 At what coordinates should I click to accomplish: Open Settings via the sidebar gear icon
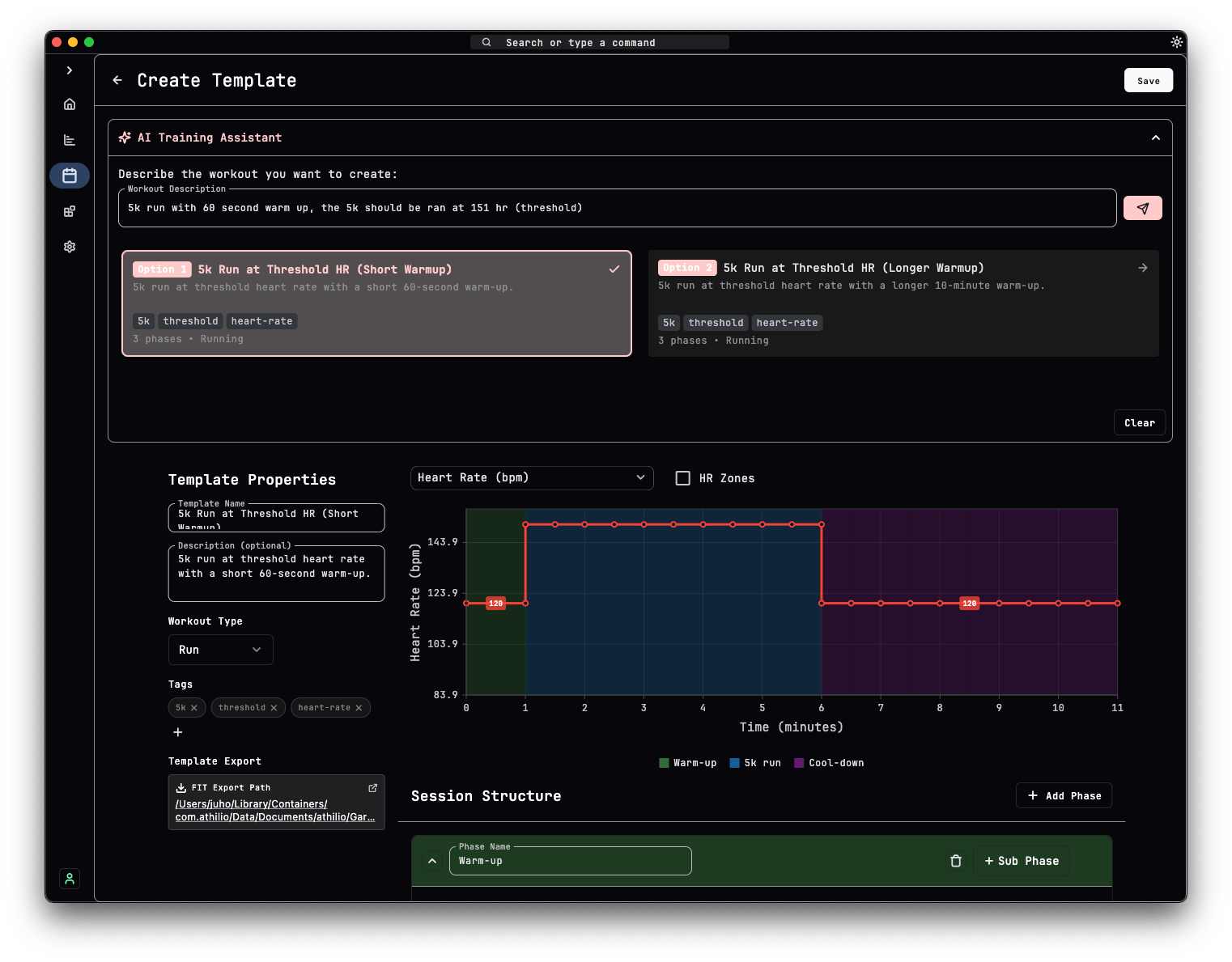tap(69, 247)
